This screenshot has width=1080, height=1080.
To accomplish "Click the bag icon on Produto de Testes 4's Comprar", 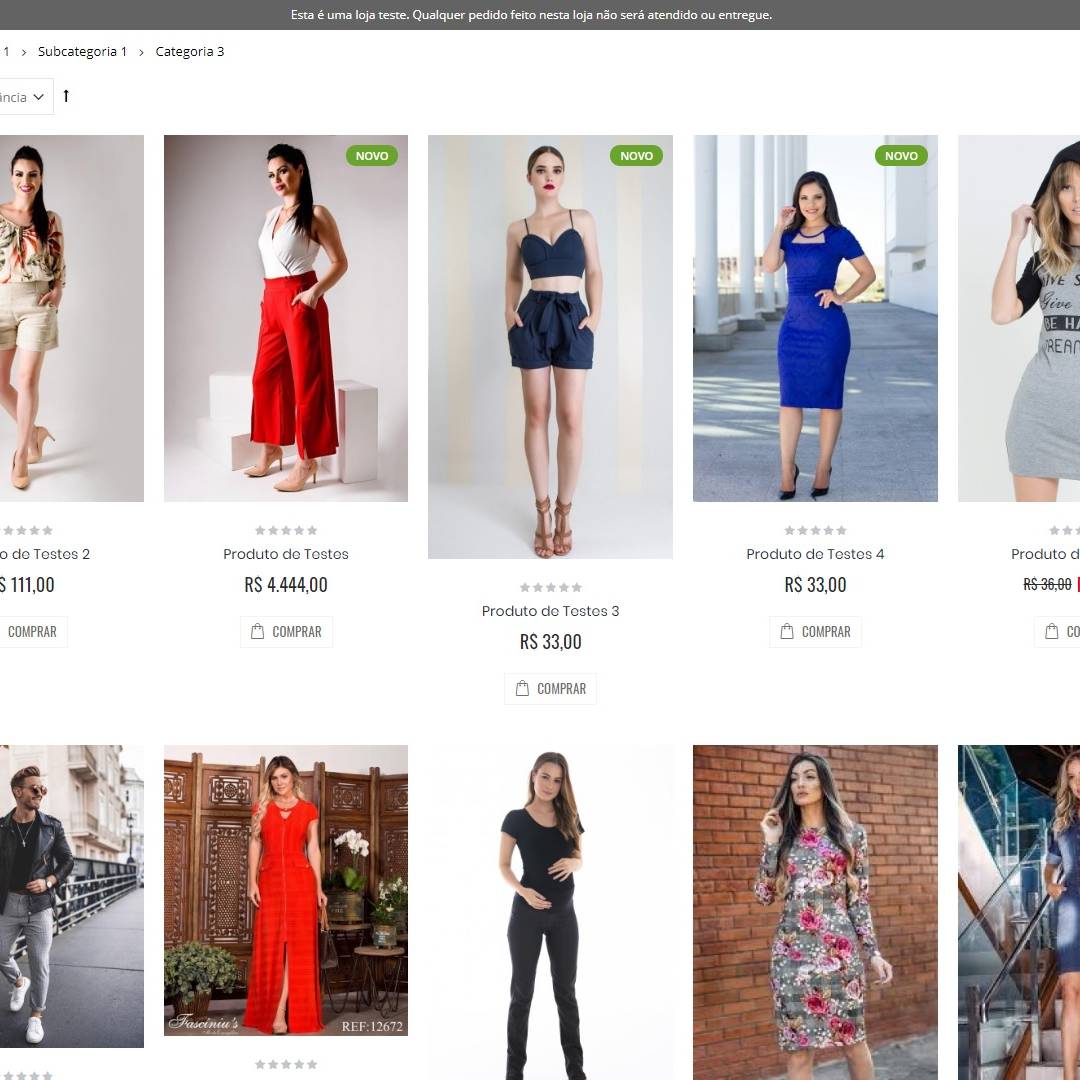I will (x=787, y=631).
